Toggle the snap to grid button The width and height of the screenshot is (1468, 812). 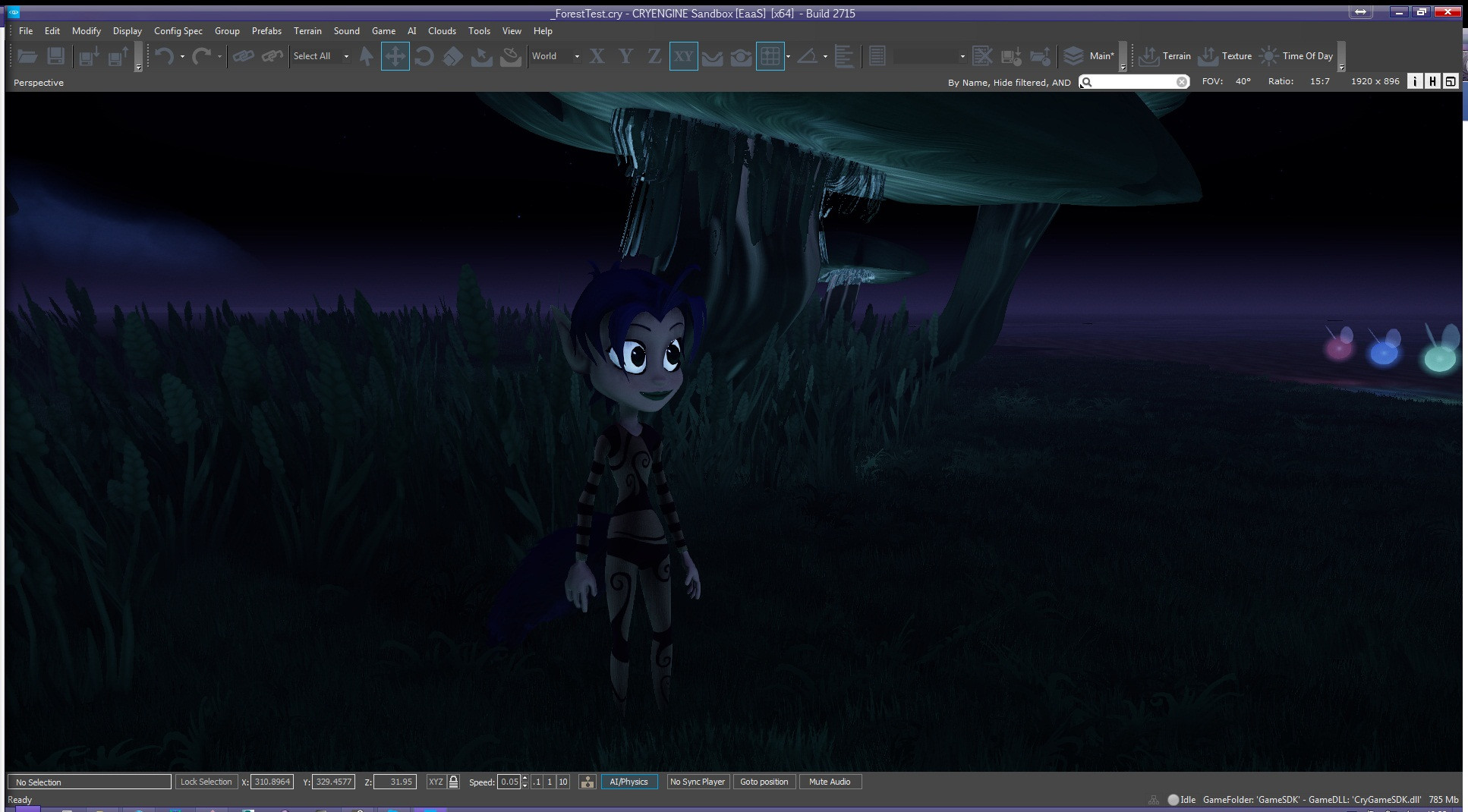[x=770, y=56]
